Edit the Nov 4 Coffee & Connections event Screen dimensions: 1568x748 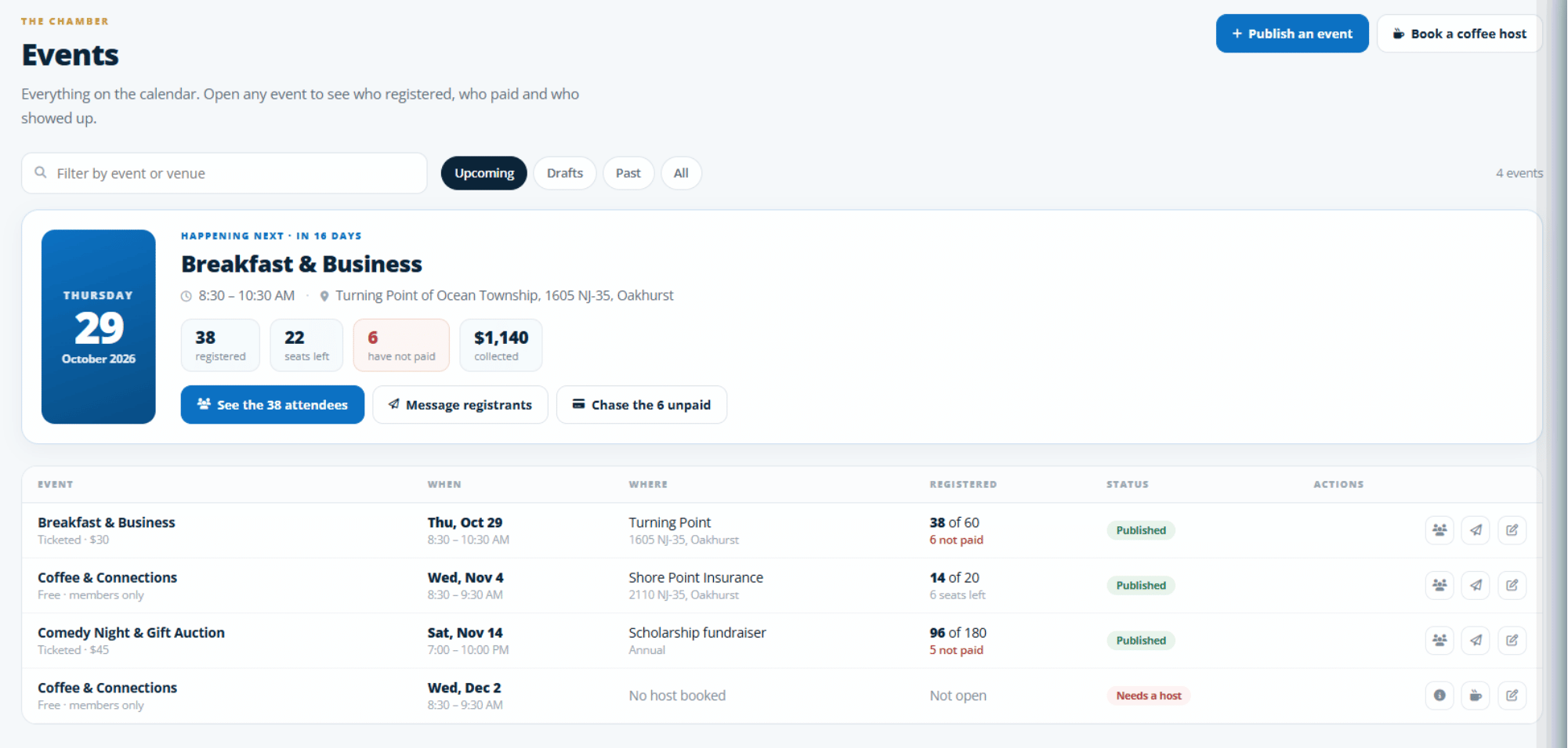(1512, 585)
